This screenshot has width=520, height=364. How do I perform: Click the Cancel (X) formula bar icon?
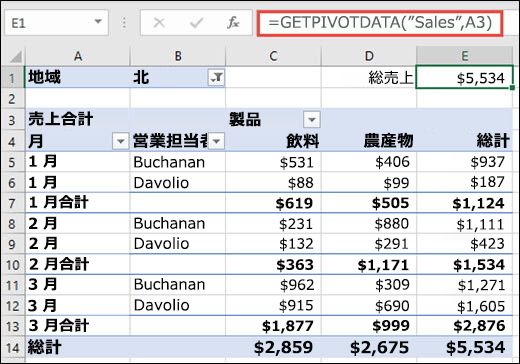159,23
